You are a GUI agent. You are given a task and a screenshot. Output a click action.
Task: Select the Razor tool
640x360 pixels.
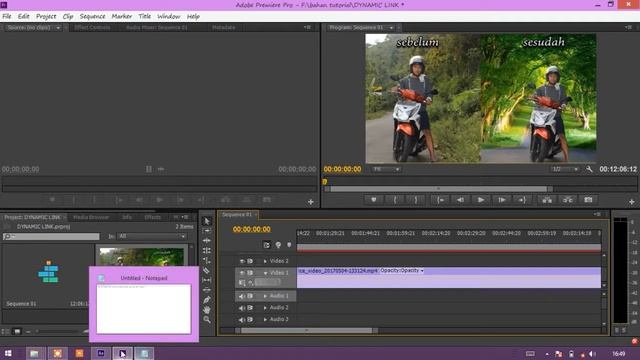point(207,270)
